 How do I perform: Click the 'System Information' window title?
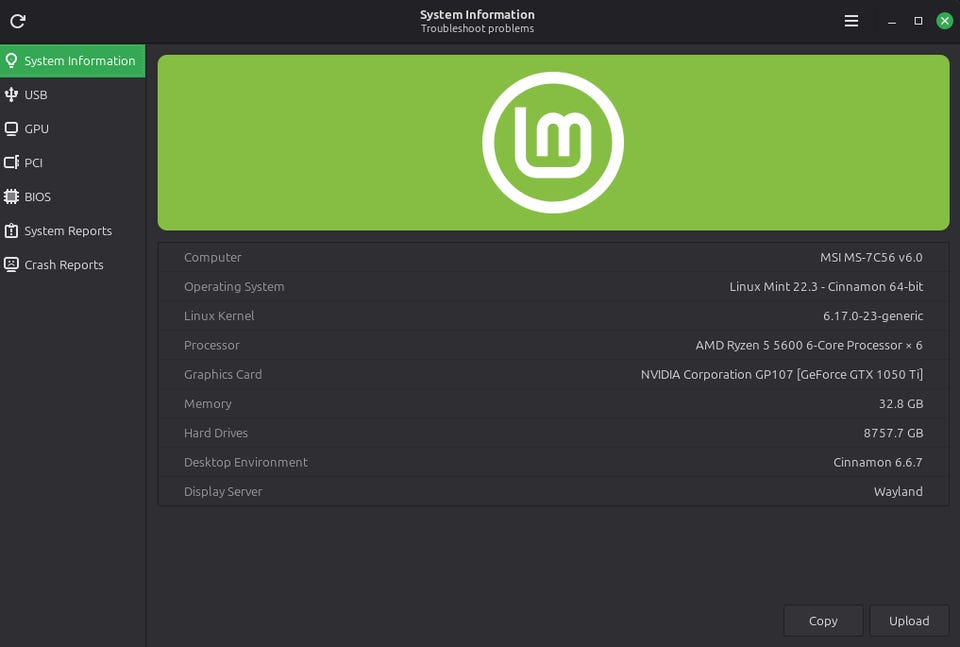(477, 15)
